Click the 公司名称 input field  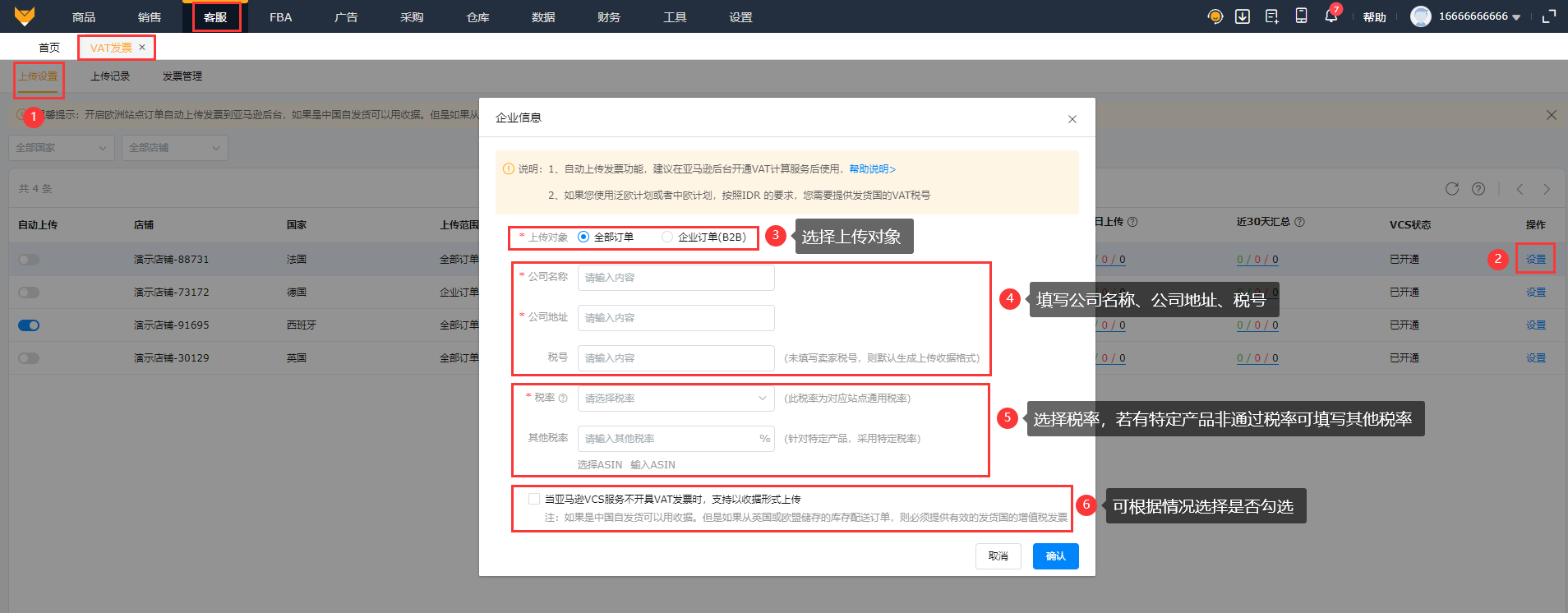676,278
